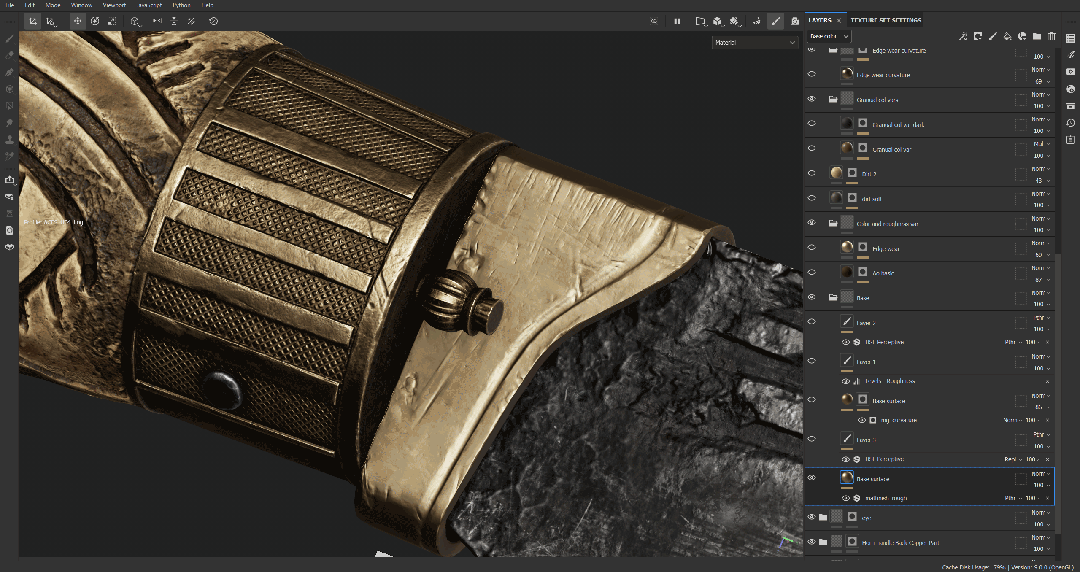Open the Base color channel dropdown in Layers
1080x572 pixels.
coord(829,36)
